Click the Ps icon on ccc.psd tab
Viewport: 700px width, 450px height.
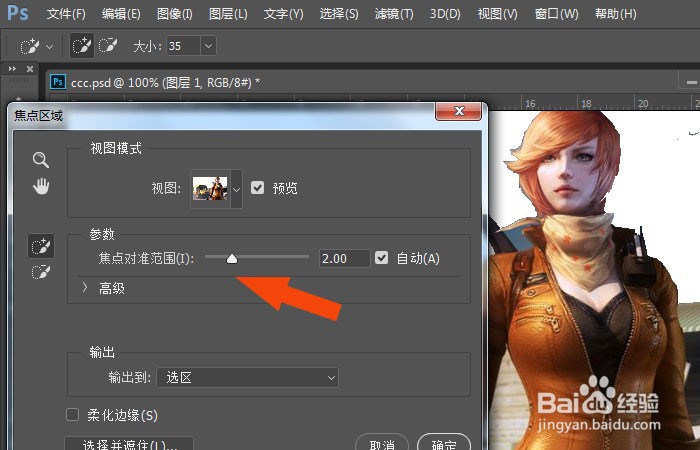click(58, 82)
